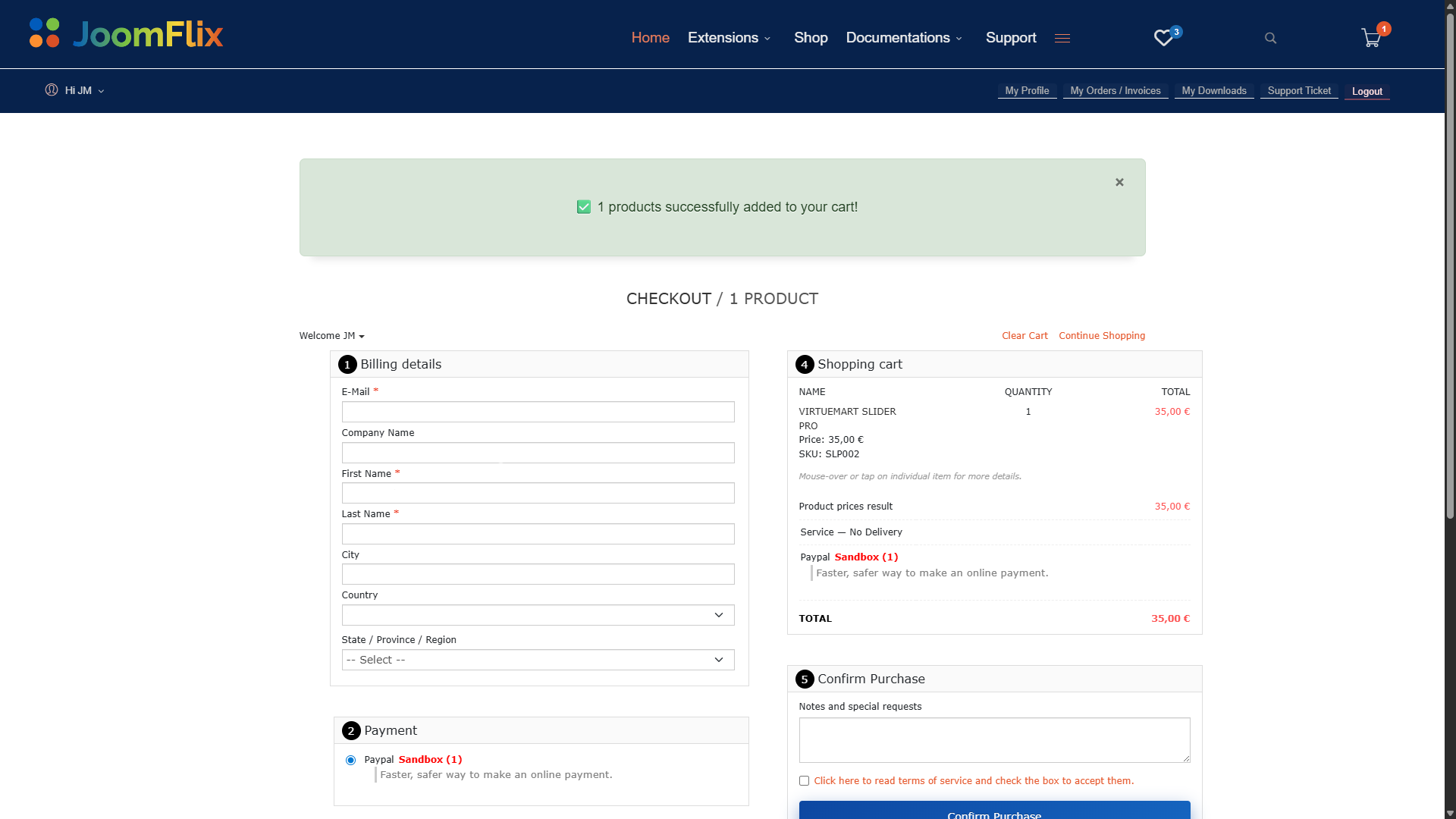Image resolution: width=1456 pixels, height=819 pixels.
Task: Open the wishlist heart icon
Action: coord(1163,38)
